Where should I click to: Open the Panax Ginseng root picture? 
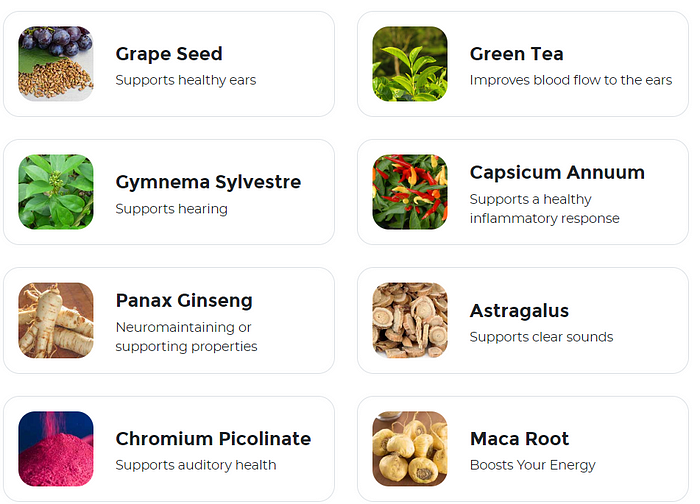(x=56, y=320)
